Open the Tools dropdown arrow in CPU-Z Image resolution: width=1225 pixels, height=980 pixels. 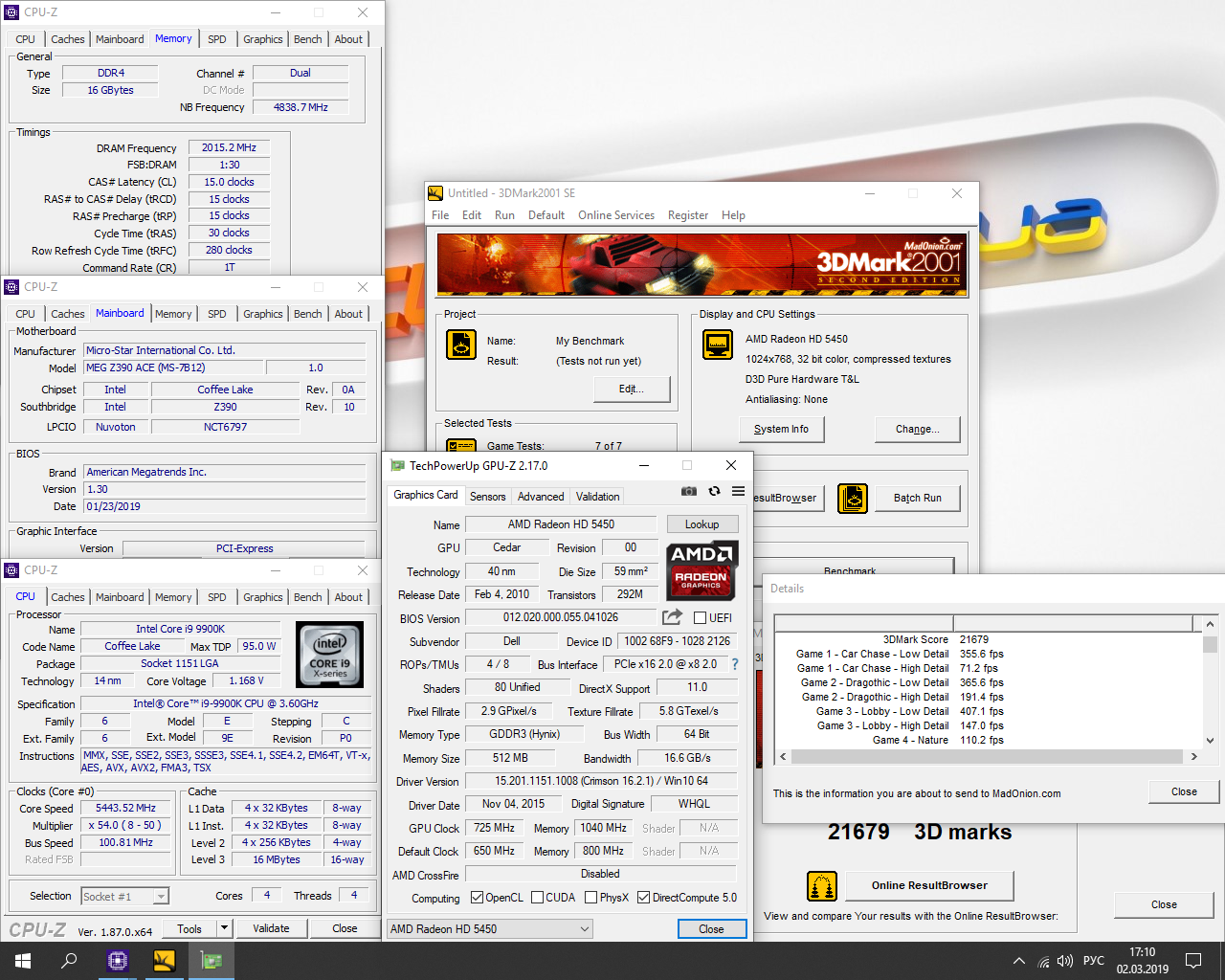(x=224, y=928)
